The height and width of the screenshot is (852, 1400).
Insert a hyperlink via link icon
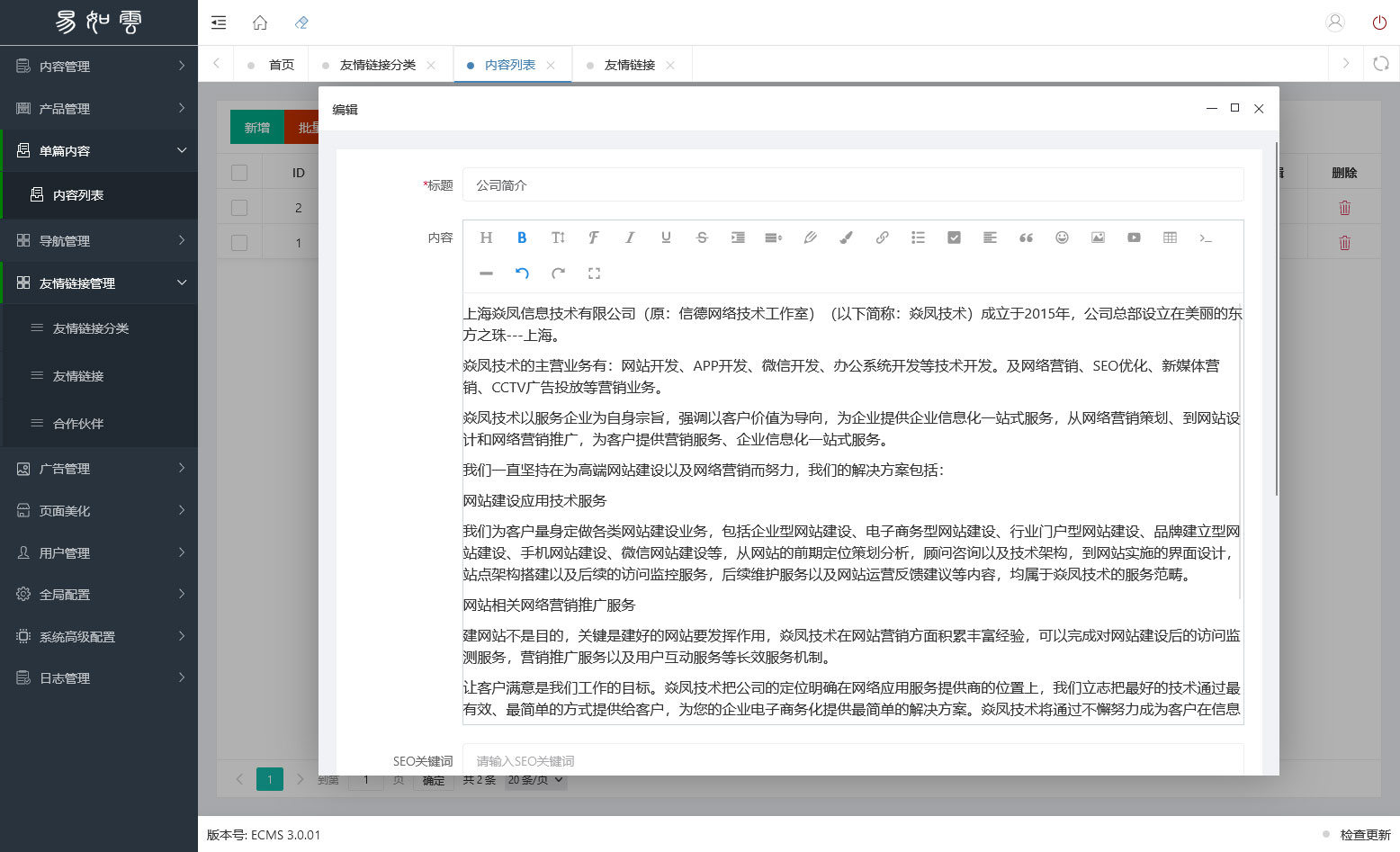point(882,238)
